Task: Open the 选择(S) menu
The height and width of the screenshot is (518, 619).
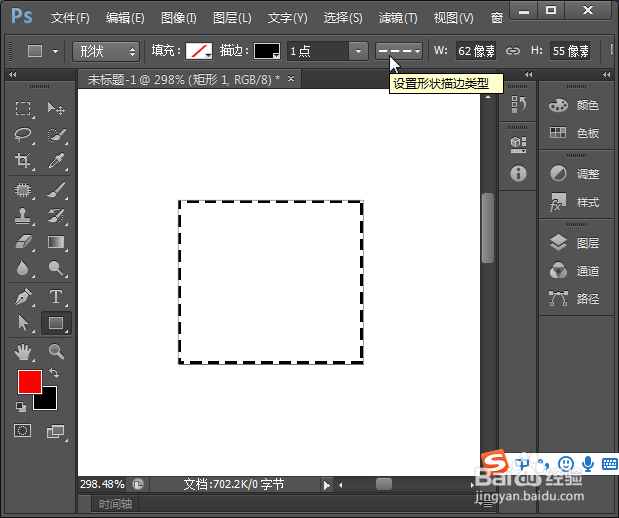Action: [x=343, y=18]
